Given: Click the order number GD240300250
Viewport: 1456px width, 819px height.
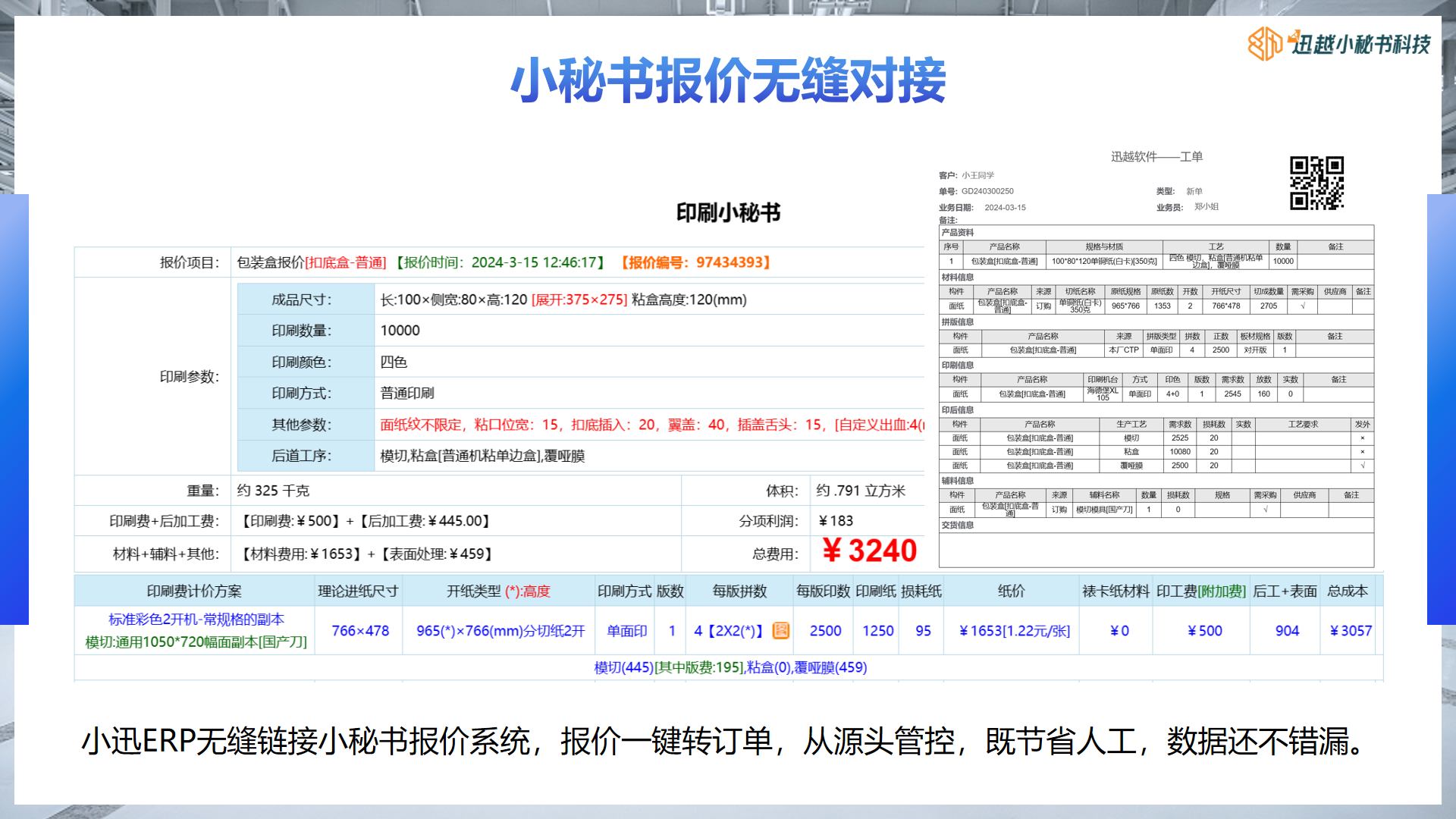Looking at the screenshot, I should [x=987, y=191].
